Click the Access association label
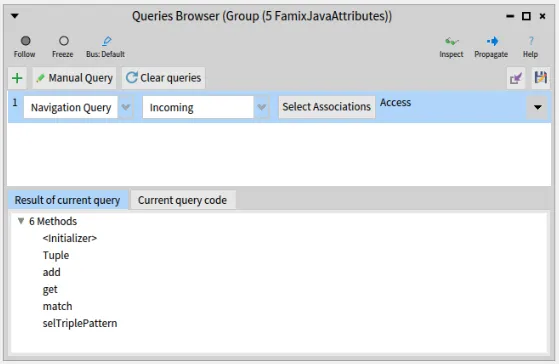 395,103
